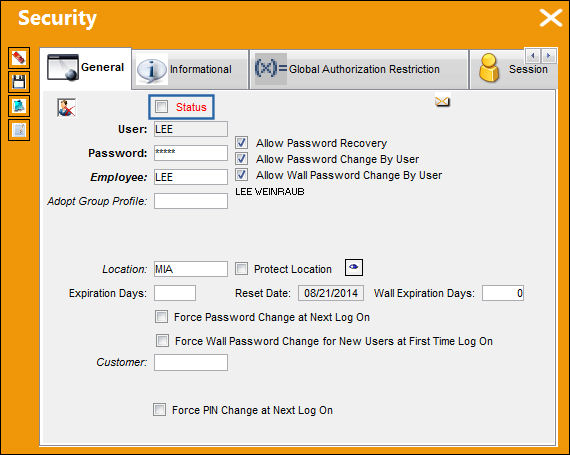Open the Global Authorization Restriction tab
Viewport: 570px width, 455px height.
click(x=359, y=69)
